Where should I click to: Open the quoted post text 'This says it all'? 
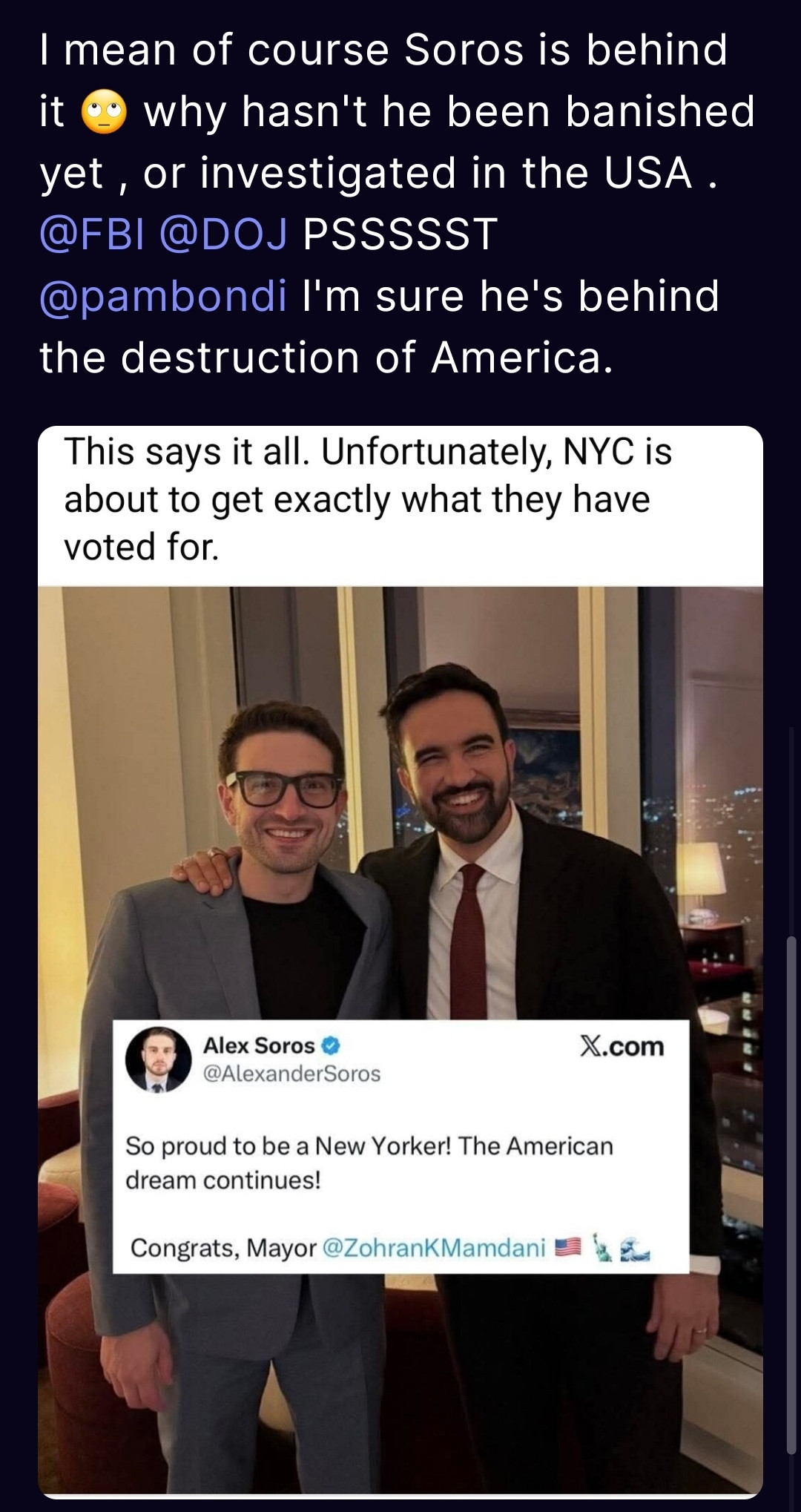pos(368,499)
